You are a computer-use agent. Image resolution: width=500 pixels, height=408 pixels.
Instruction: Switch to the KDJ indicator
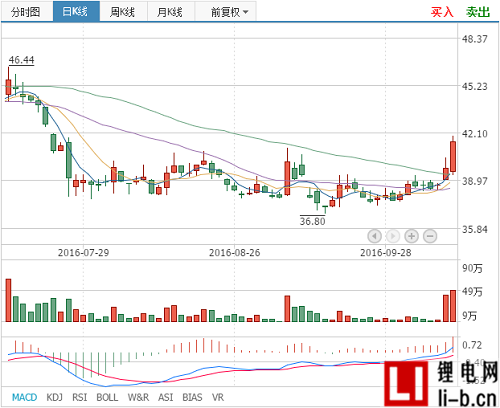point(55,397)
